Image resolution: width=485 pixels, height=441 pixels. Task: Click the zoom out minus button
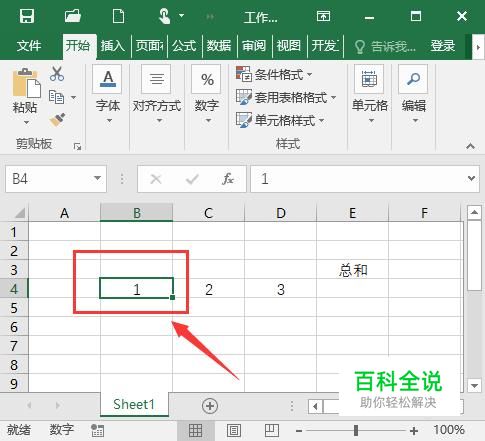pyautogui.click(x=299, y=431)
